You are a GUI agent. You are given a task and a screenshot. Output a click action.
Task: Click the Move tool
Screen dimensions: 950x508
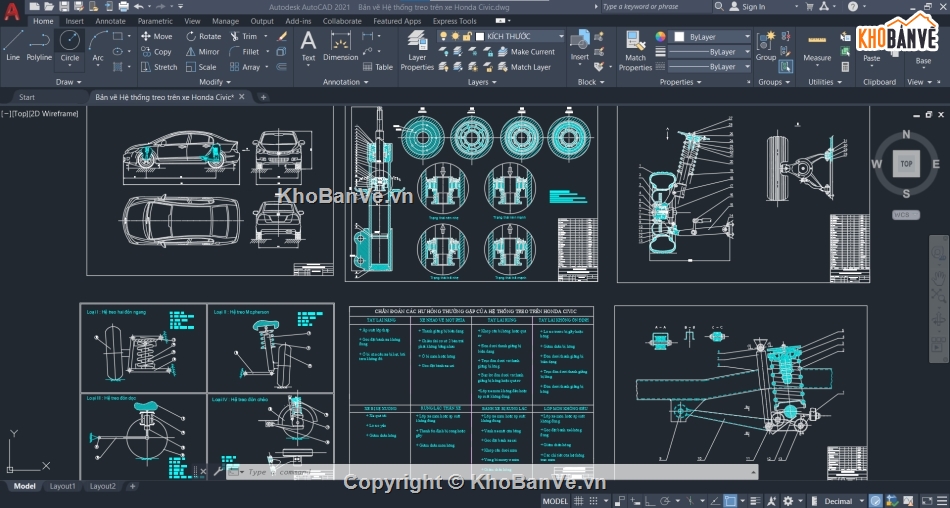156,36
